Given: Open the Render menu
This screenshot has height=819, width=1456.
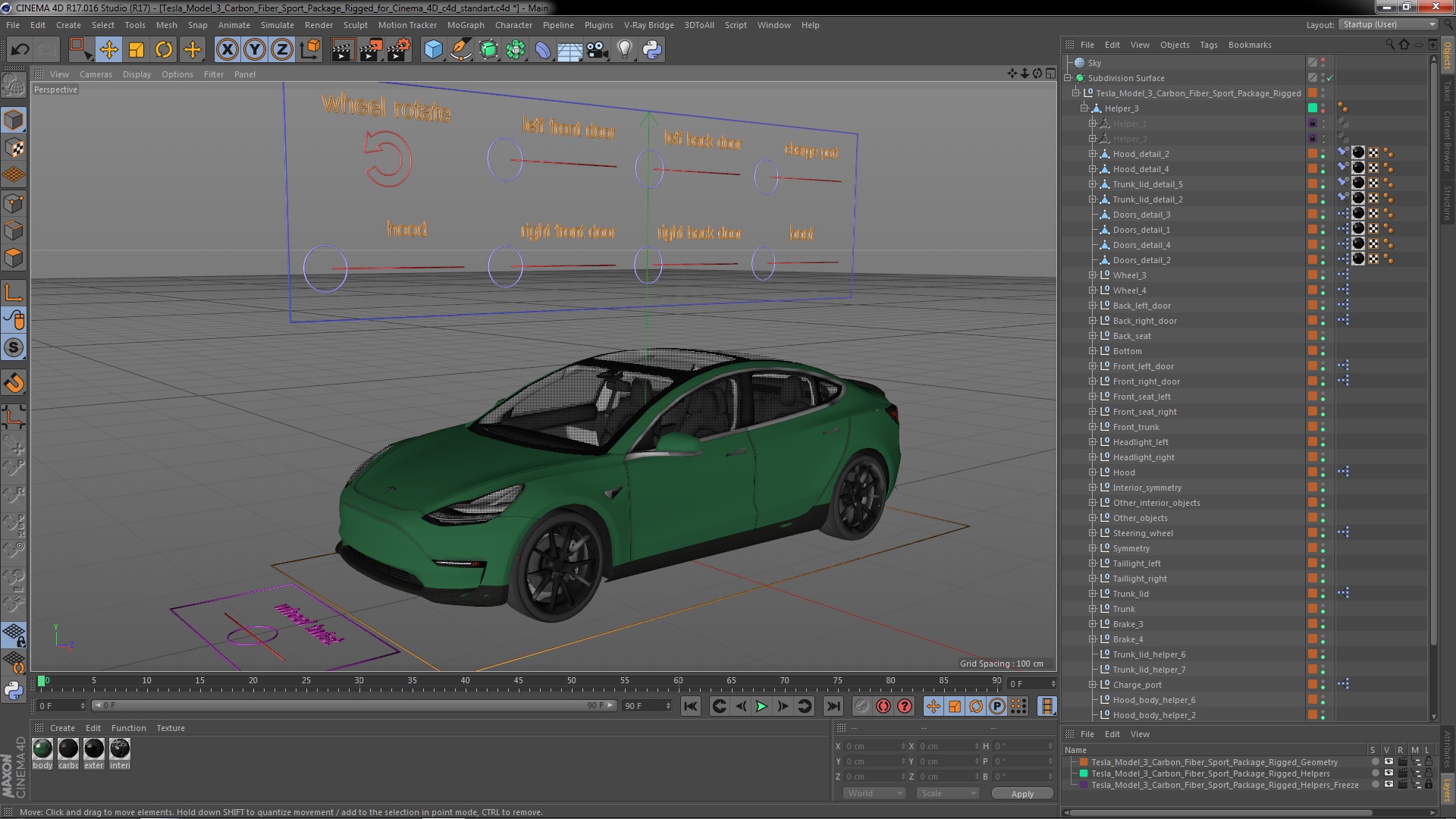Looking at the screenshot, I should (x=318, y=25).
